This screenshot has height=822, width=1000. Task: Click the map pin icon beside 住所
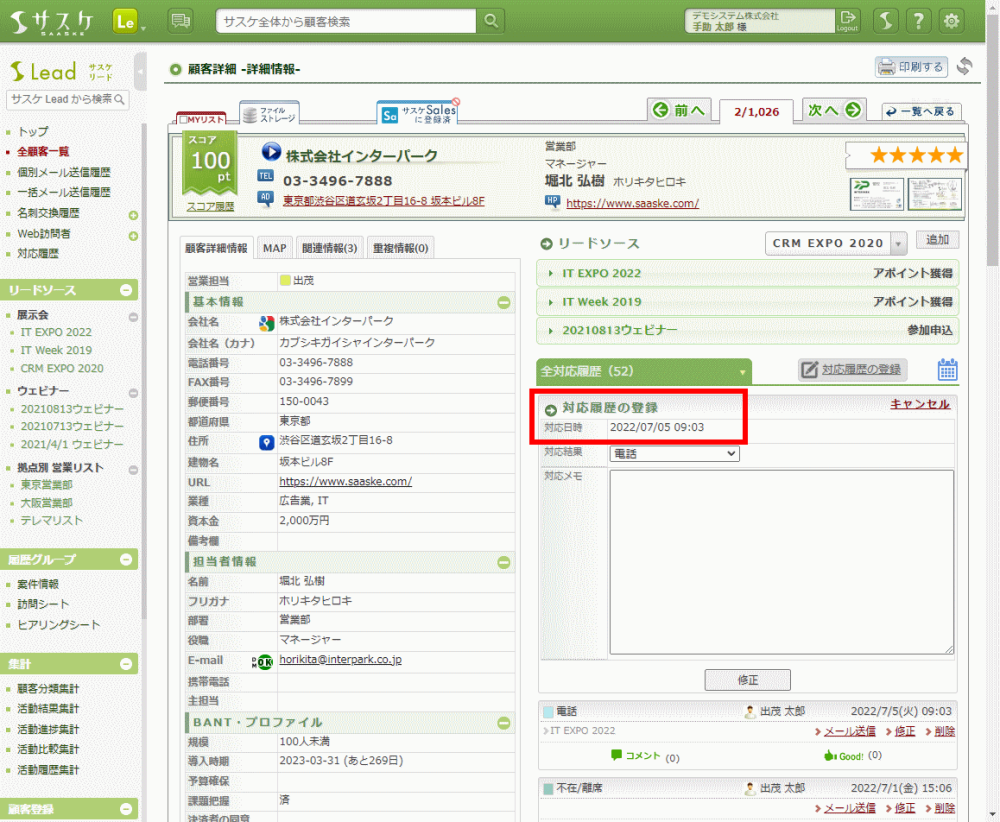tap(266, 442)
